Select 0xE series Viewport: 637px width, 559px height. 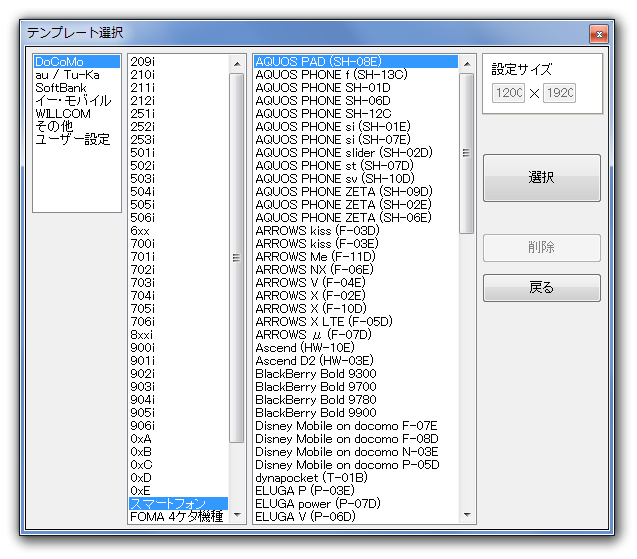178,491
